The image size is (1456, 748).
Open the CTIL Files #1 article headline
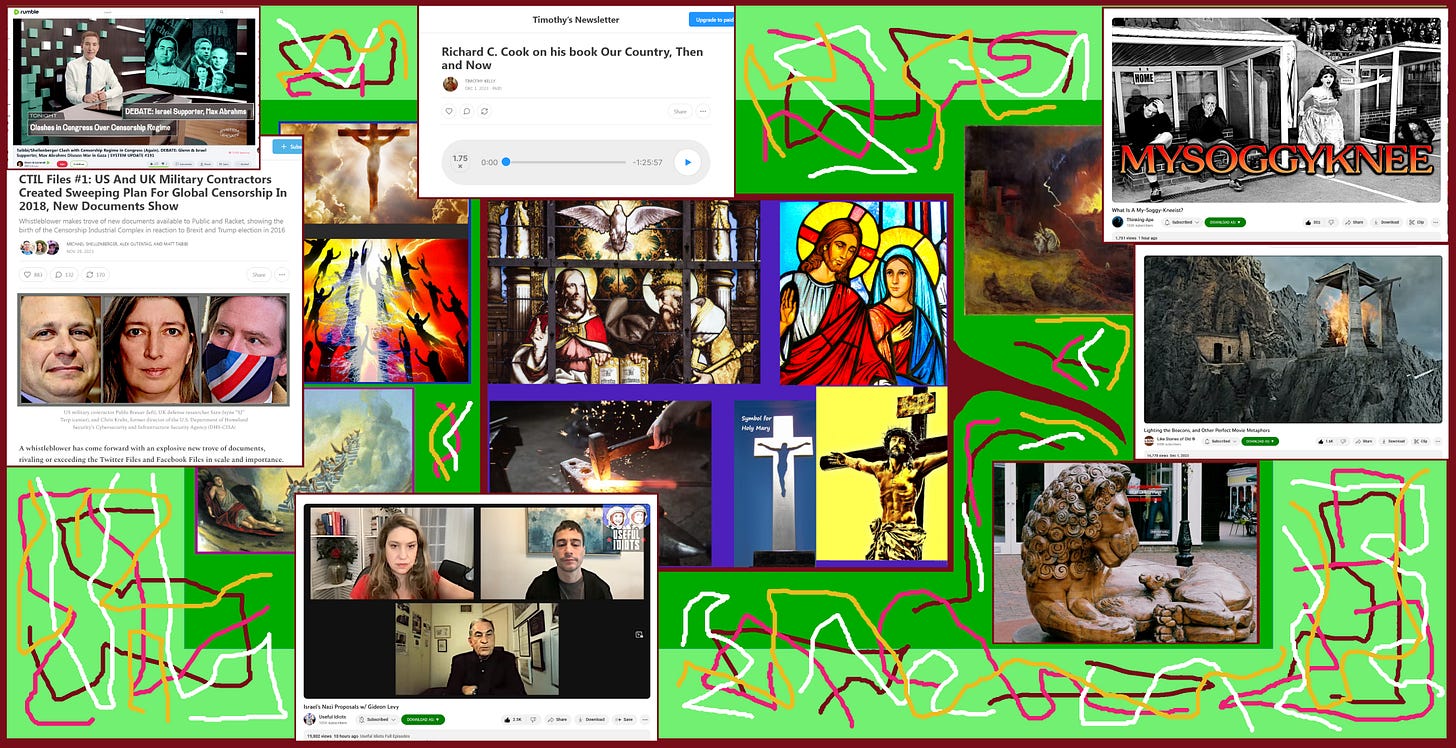coord(152,192)
